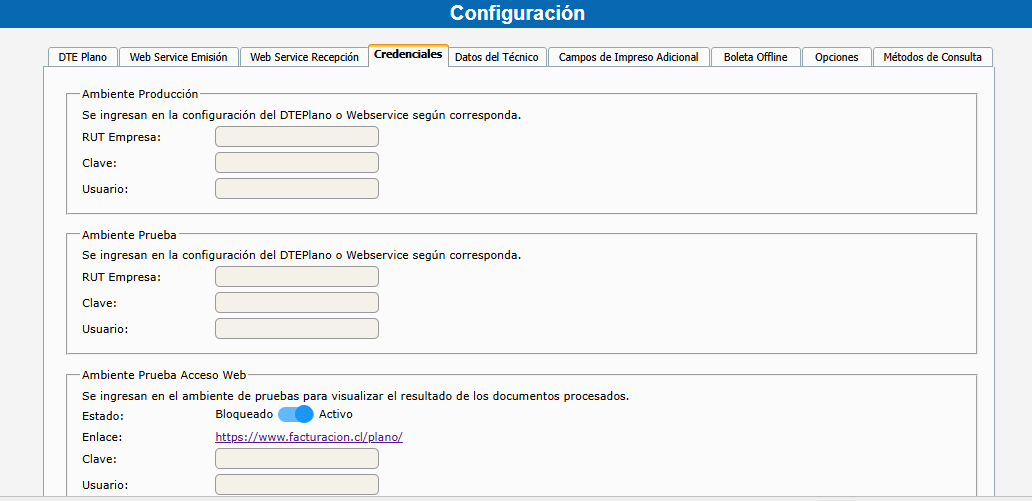1032x501 pixels.
Task: Focus Clave field in Ambiente Prueba
Action: click(297, 303)
